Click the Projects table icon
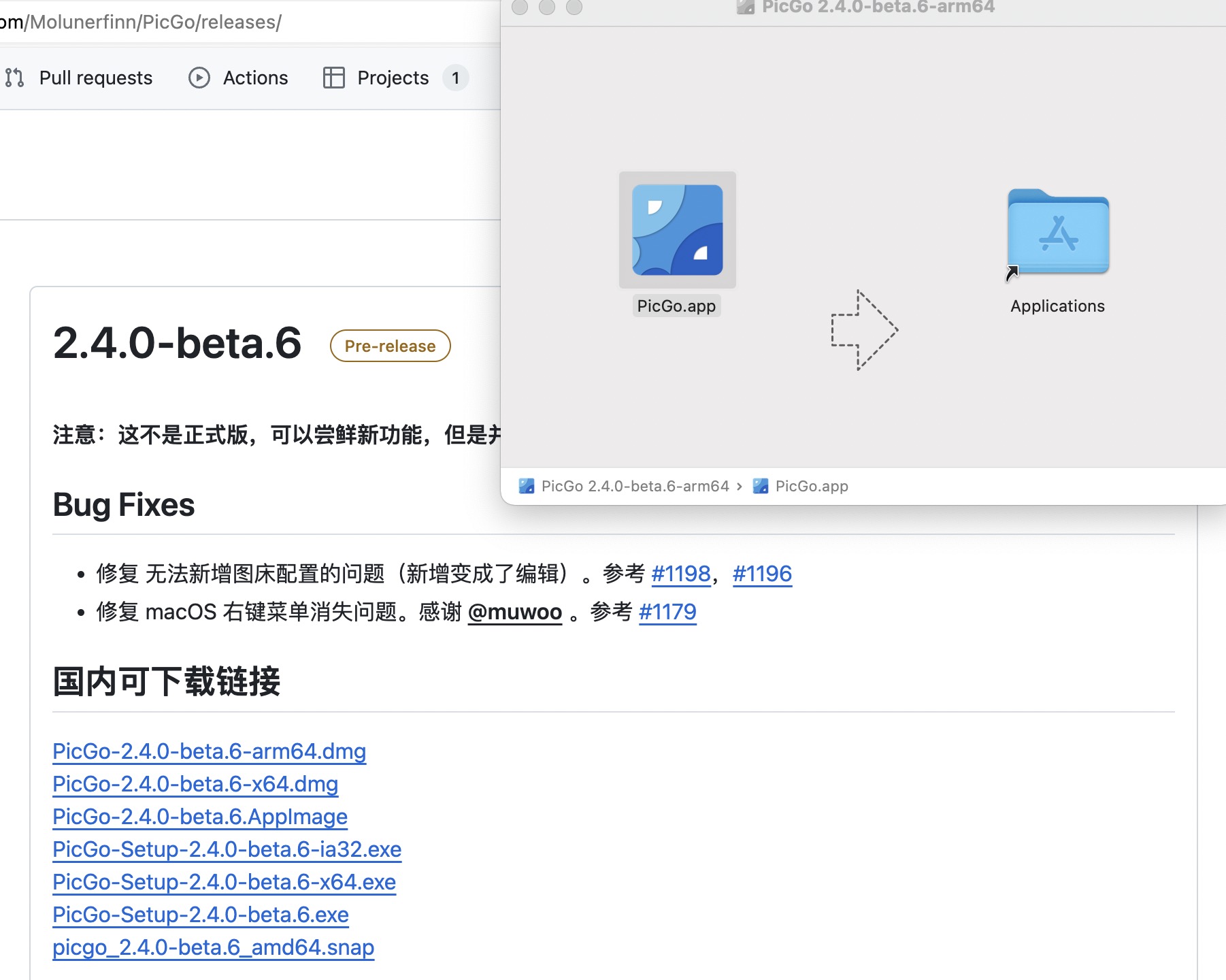 tap(333, 78)
